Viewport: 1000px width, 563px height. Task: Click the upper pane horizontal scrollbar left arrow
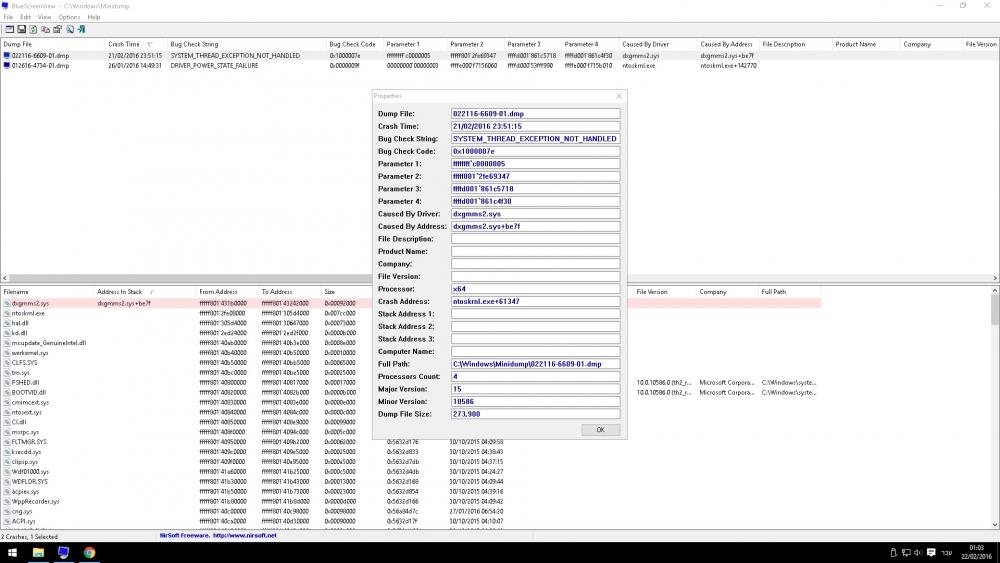click(x=4, y=278)
